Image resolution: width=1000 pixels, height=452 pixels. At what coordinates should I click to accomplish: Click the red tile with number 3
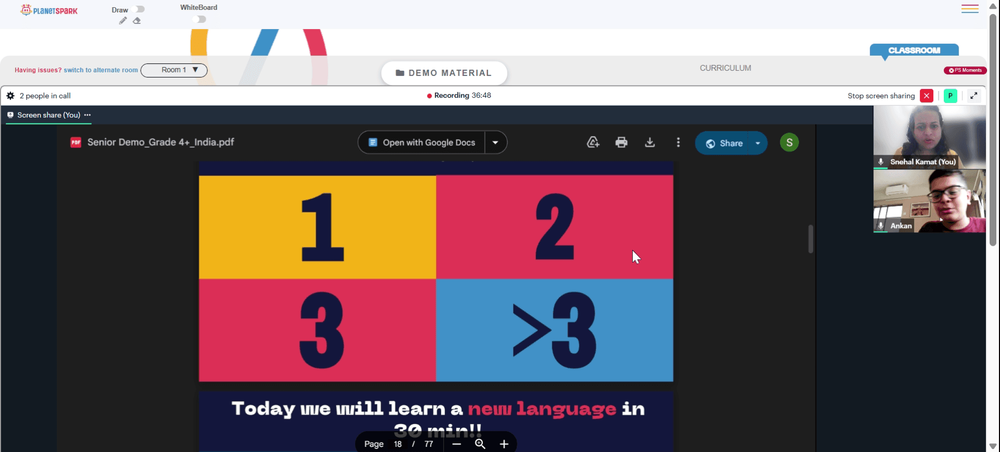coord(318,330)
